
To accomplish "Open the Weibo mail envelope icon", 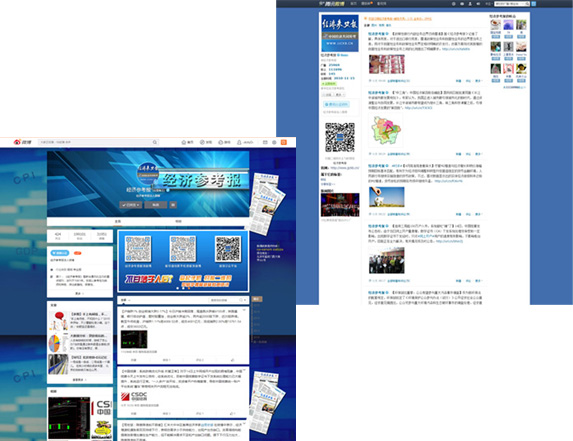I will 265,142.
